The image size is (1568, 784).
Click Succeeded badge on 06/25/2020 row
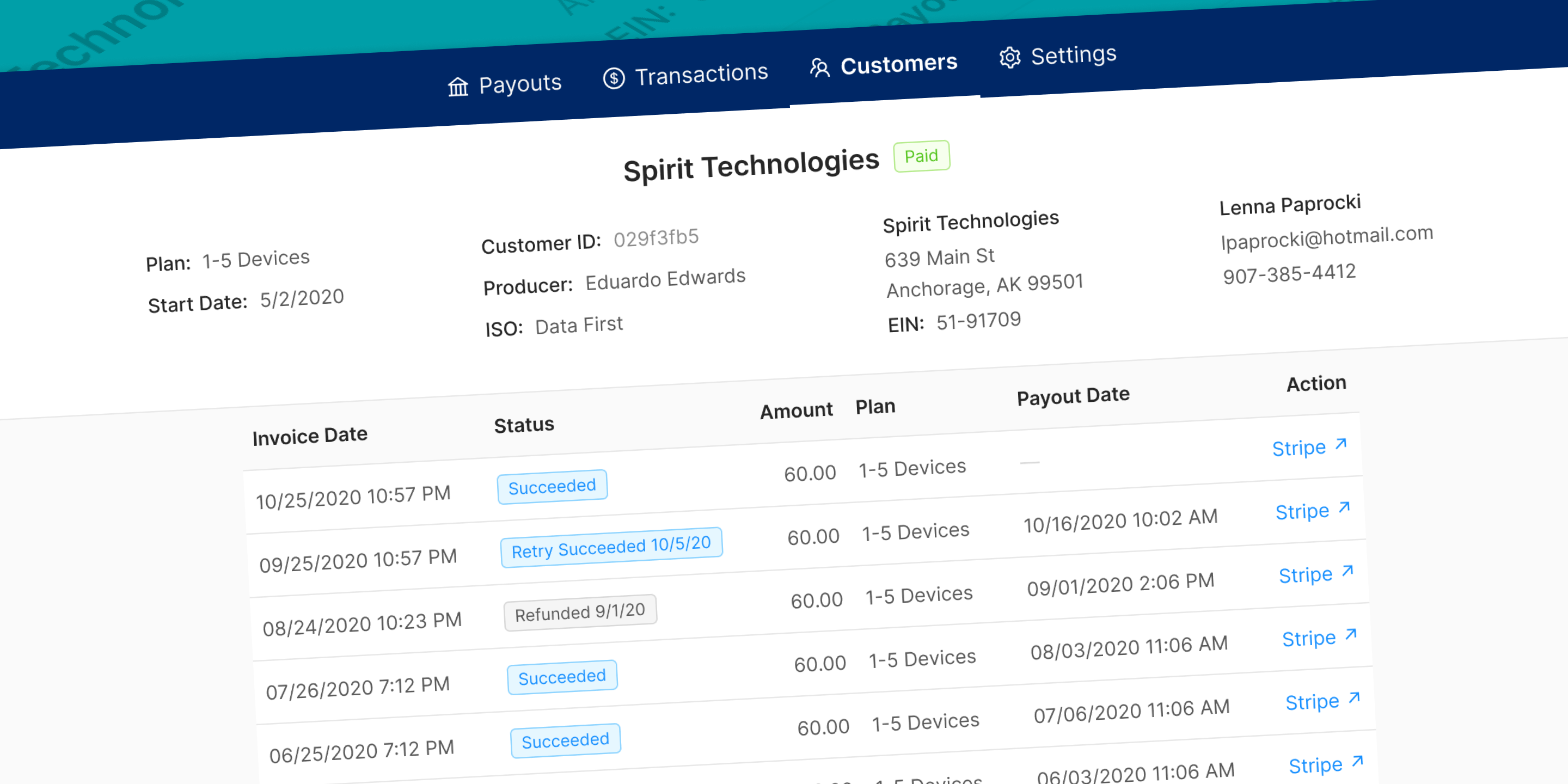566,740
